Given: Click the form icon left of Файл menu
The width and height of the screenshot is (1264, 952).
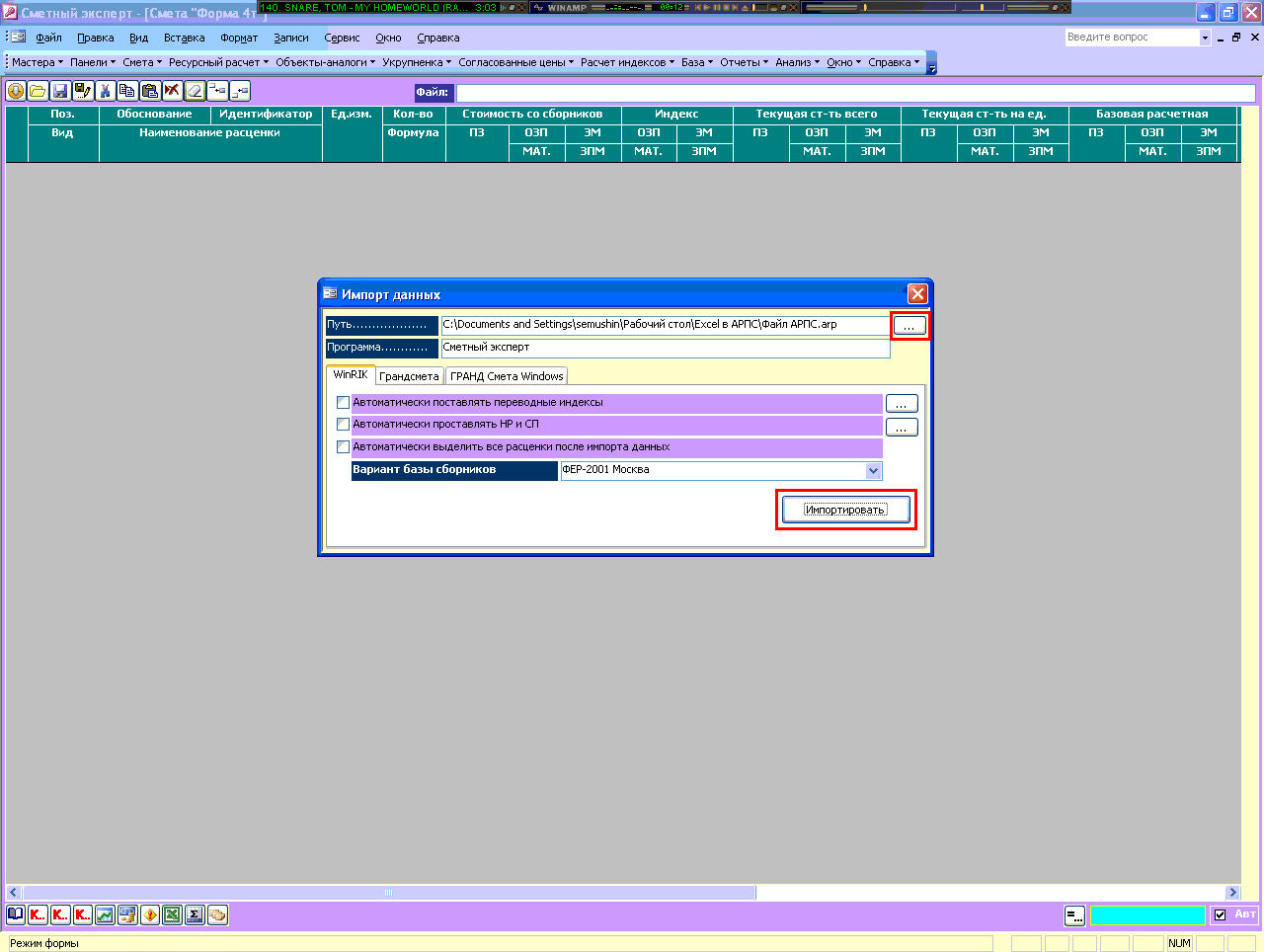Looking at the screenshot, I should (18, 38).
